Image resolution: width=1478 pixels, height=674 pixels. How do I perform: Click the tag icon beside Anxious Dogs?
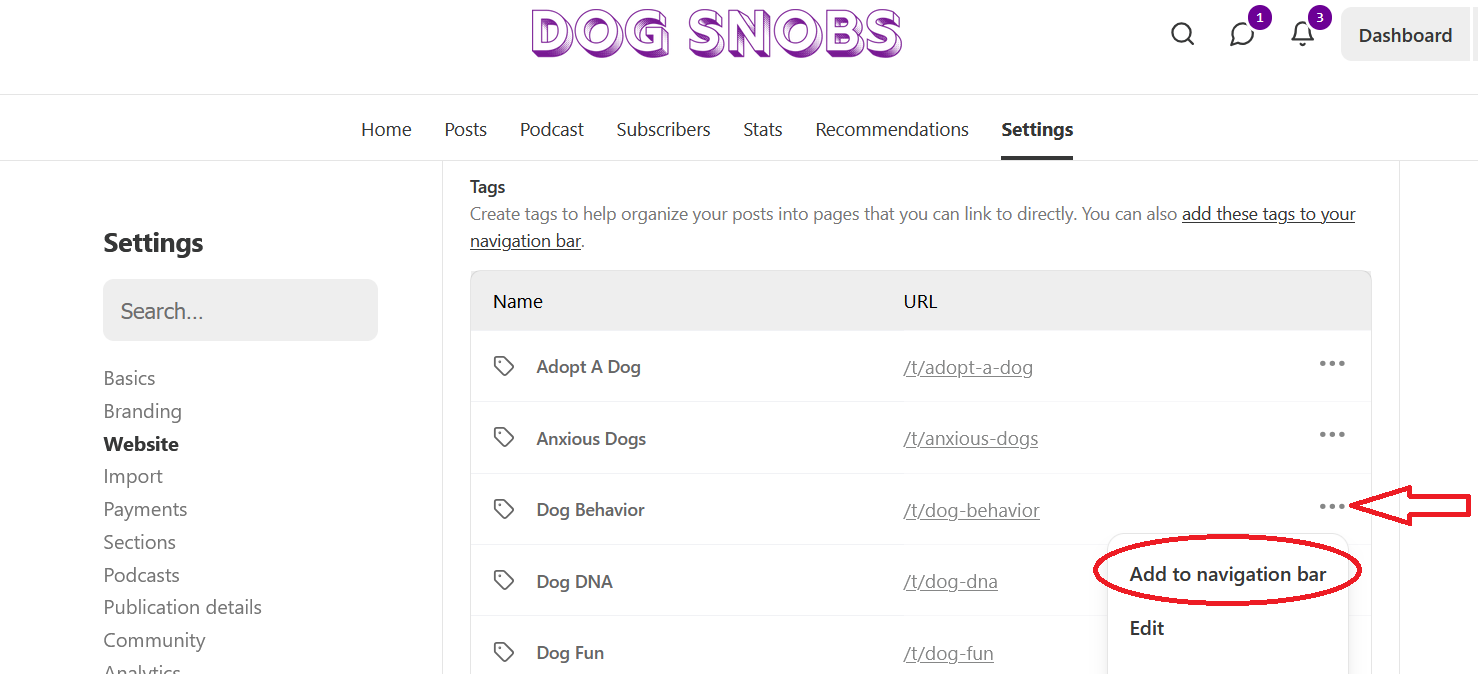click(504, 437)
